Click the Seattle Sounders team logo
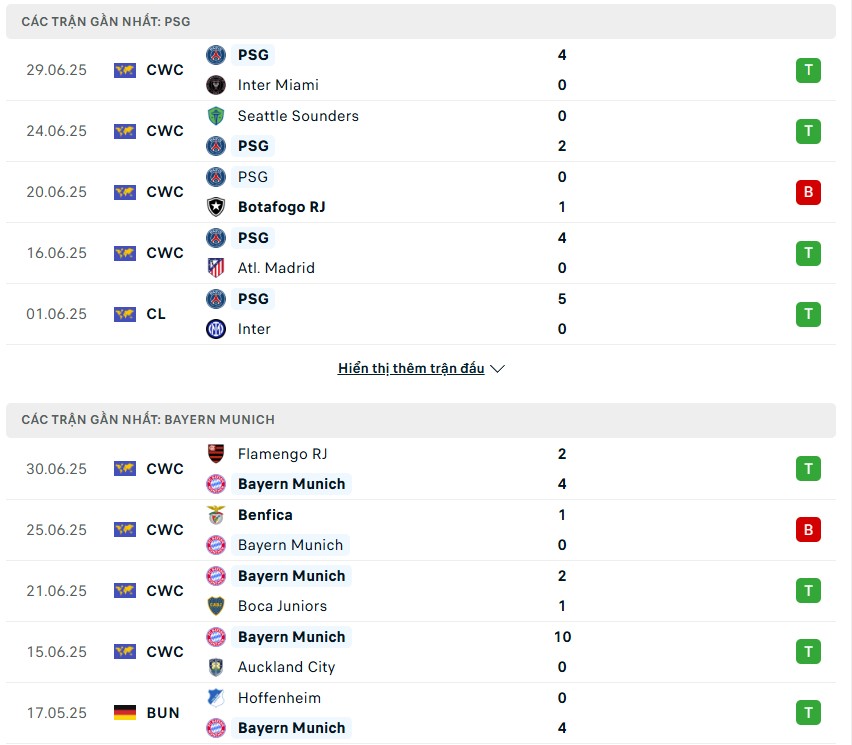The width and height of the screenshot is (852, 745). (216, 116)
